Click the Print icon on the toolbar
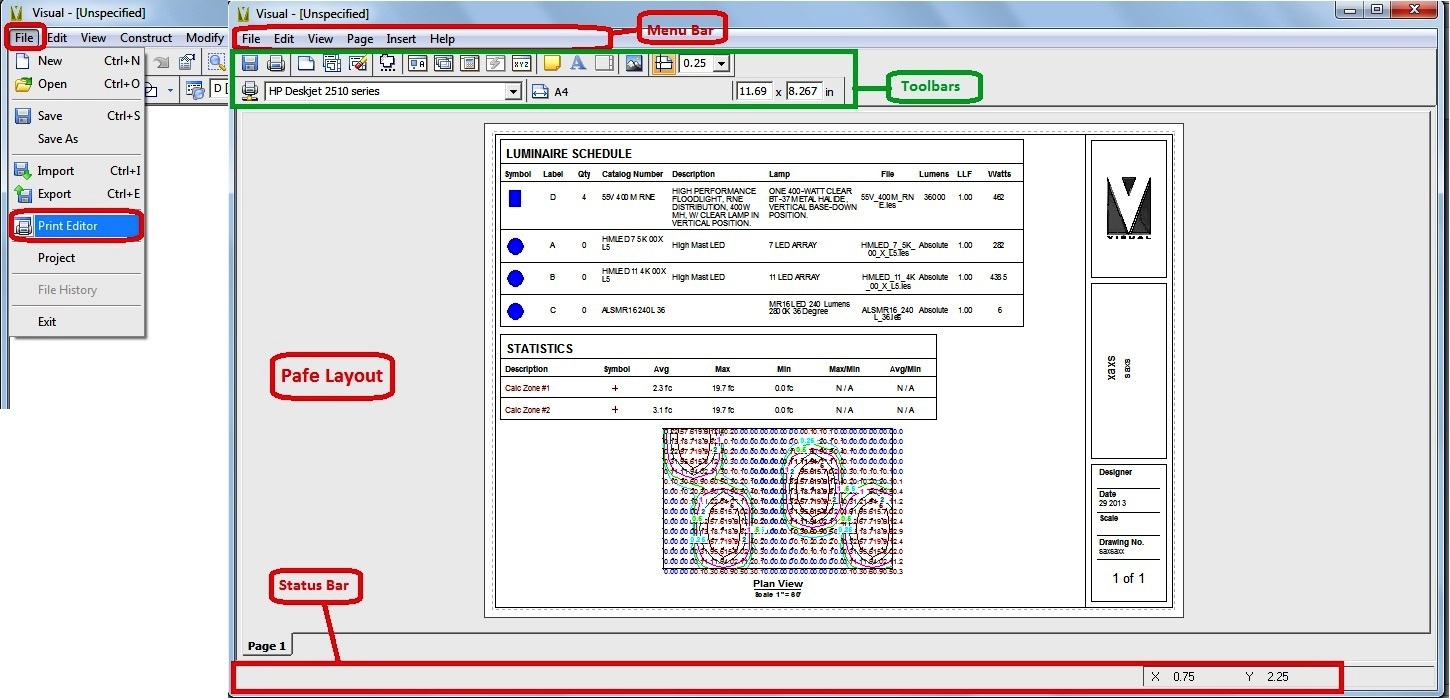 coord(276,63)
